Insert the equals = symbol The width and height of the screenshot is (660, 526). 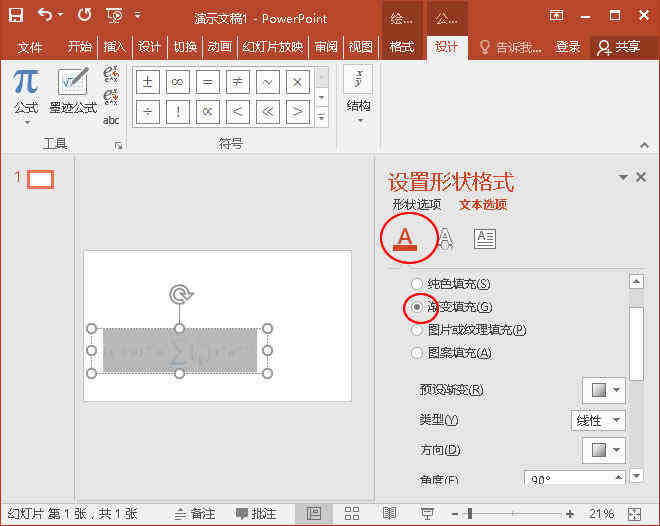coord(208,82)
